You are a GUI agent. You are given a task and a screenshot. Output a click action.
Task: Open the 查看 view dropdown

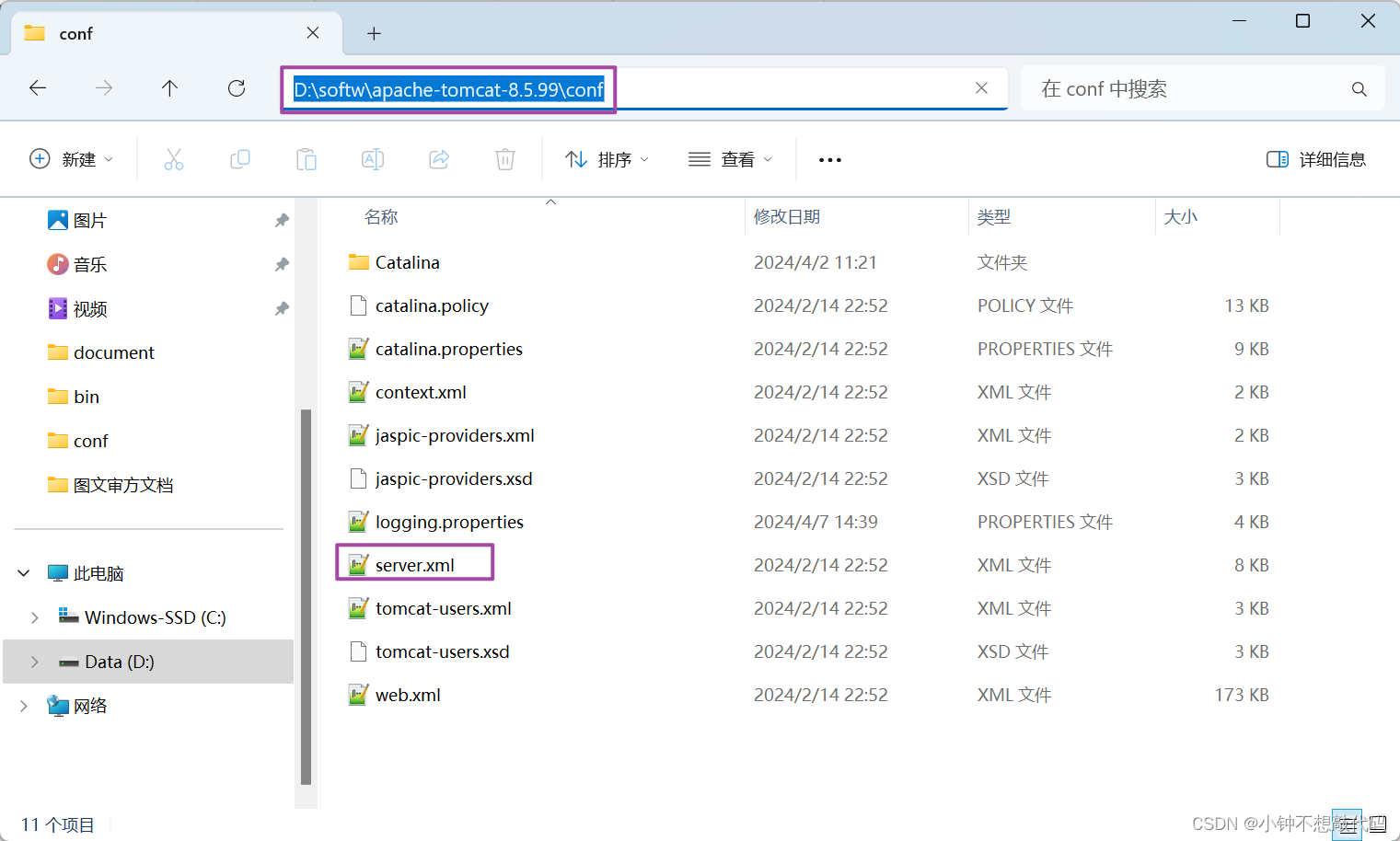(x=731, y=159)
